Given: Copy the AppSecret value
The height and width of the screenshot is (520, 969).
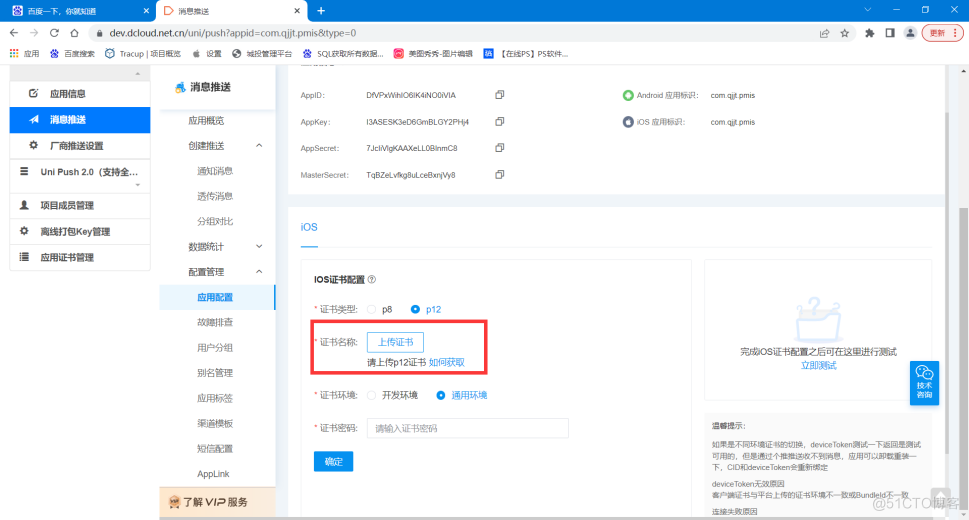Looking at the screenshot, I should (x=499, y=148).
